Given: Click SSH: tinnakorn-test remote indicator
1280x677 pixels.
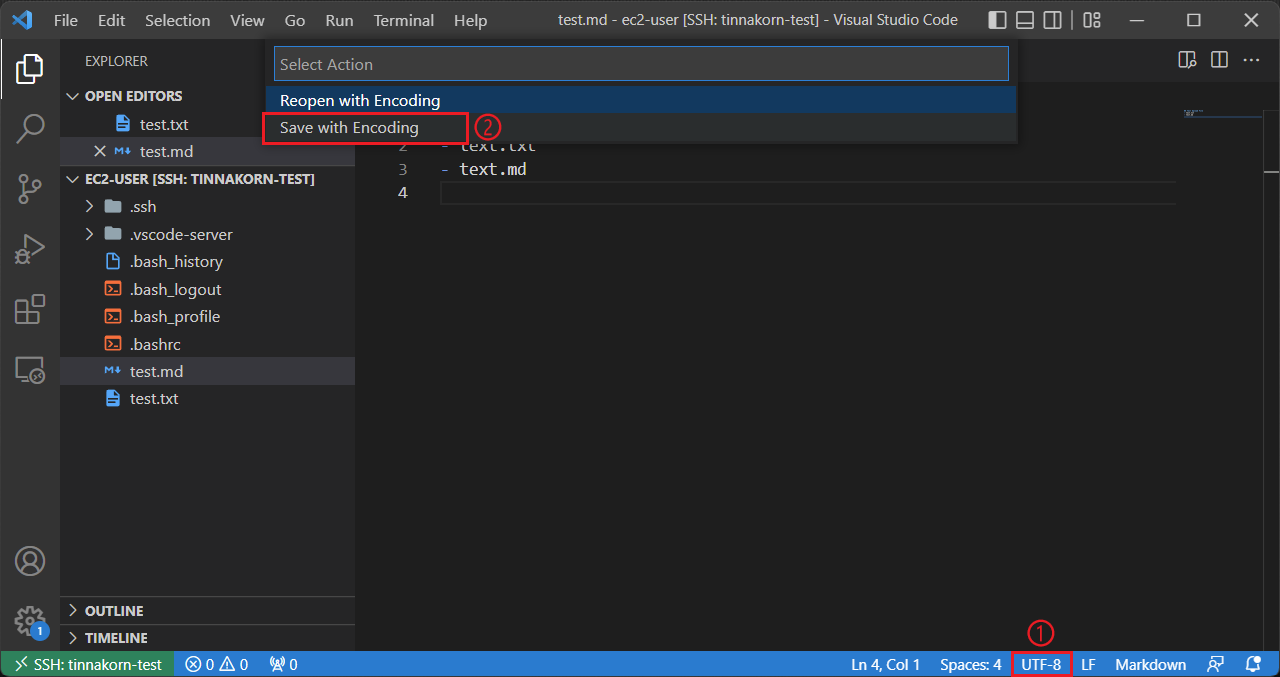Looking at the screenshot, I should point(88,664).
